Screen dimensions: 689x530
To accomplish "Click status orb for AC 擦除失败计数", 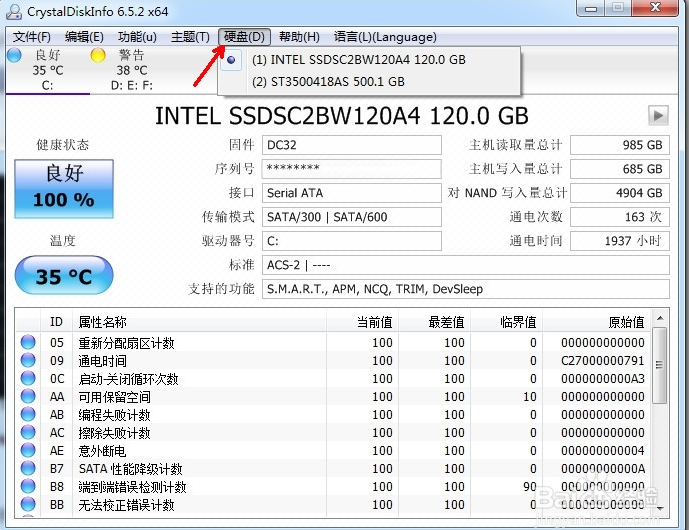I will [x=28, y=432].
